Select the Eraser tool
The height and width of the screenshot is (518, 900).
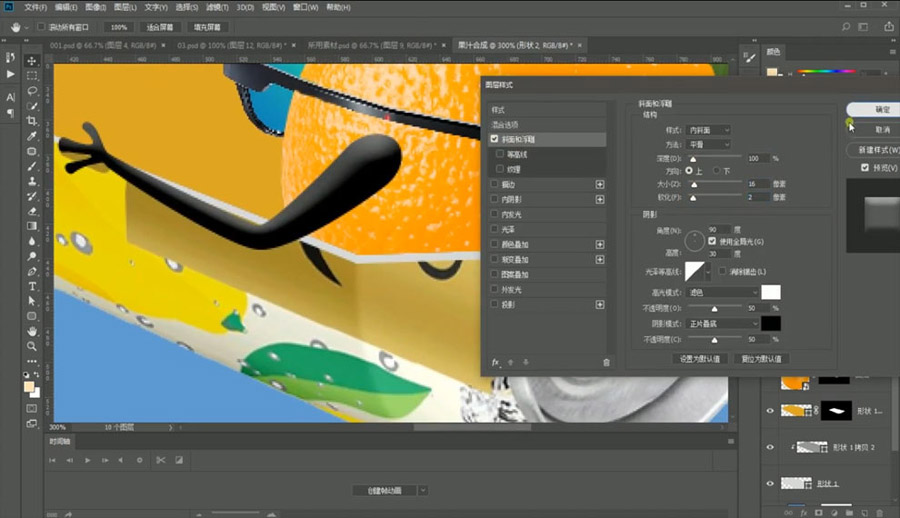pos(32,211)
